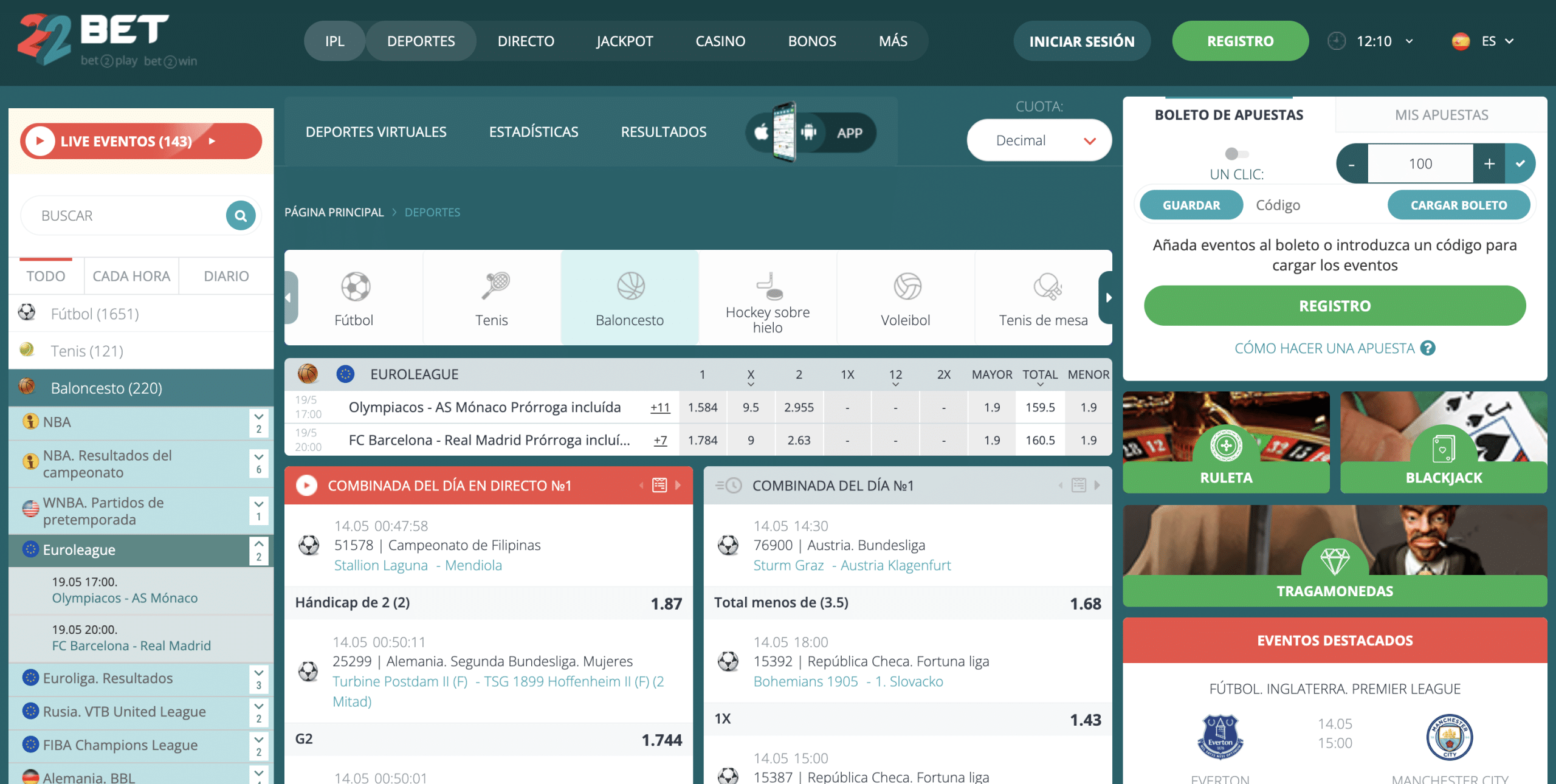Expand the NBA league list
Screen dimensions: 1556x784
pos(259,422)
